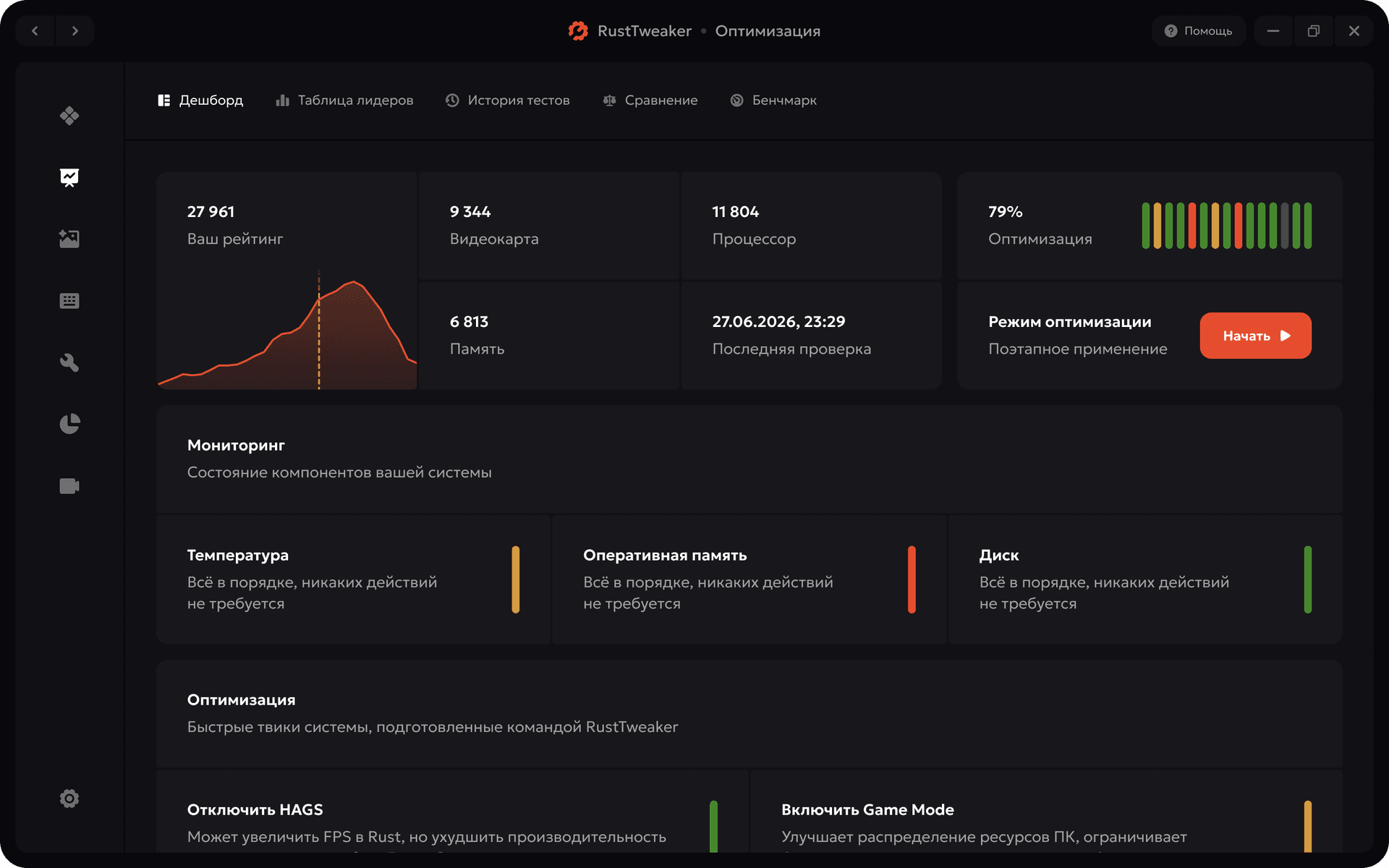
Task: Open the Сравнение tab
Action: (x=650, y=101)
